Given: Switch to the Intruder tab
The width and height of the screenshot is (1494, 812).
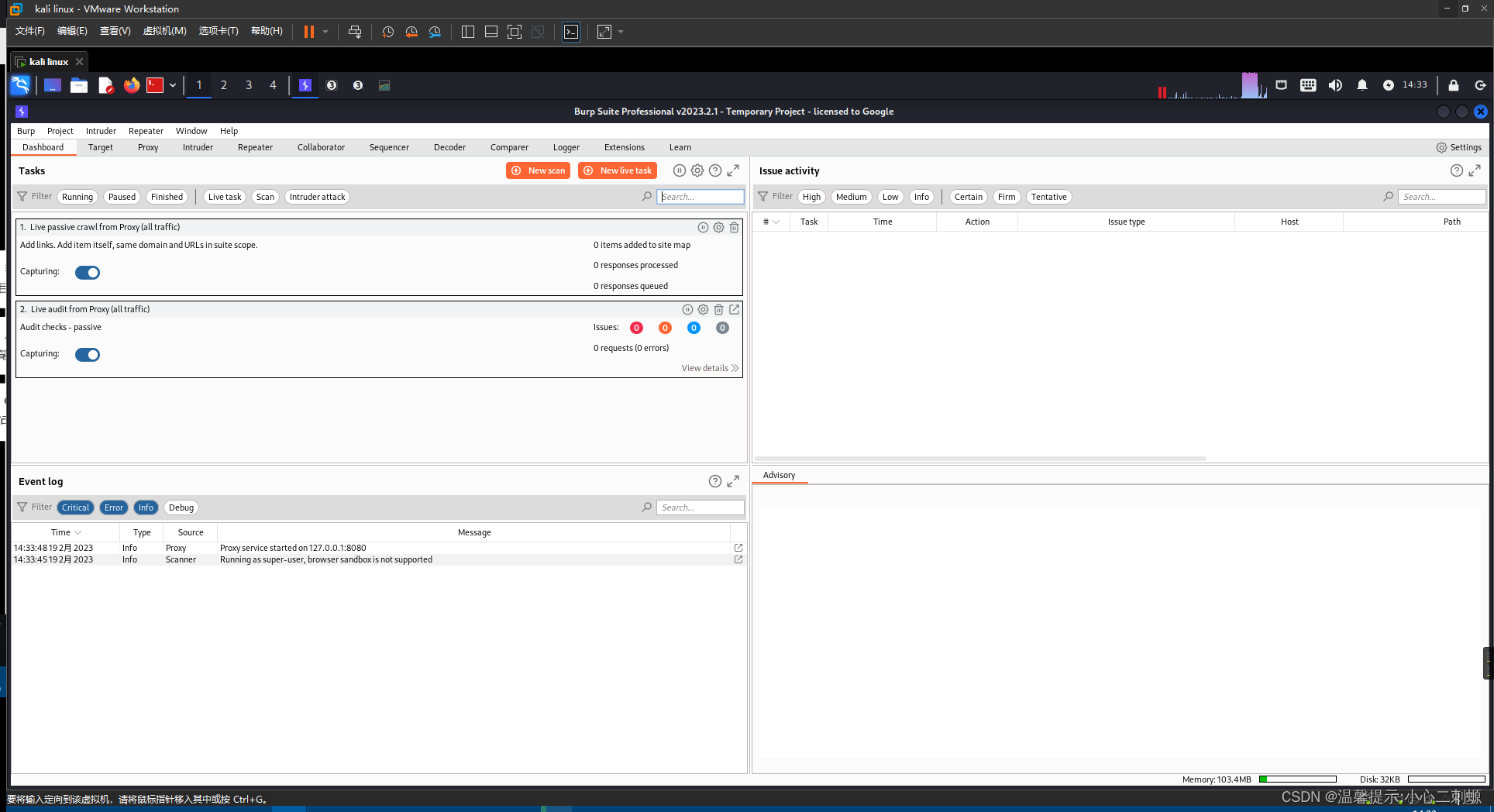Looking at the screenshot, I should [198, 147].
